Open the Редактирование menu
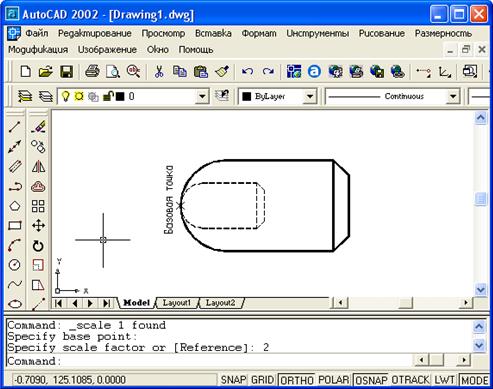Viewport: 493px width, 389px height. (x=95, y=33)
